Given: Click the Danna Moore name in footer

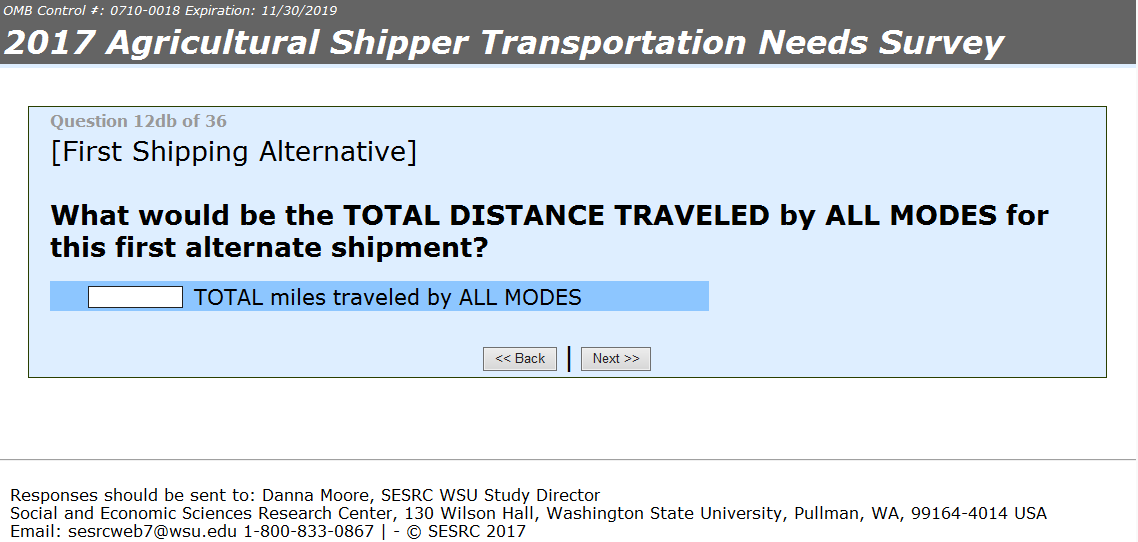Looking at the screenshot, I should click(x=303, y=495).
